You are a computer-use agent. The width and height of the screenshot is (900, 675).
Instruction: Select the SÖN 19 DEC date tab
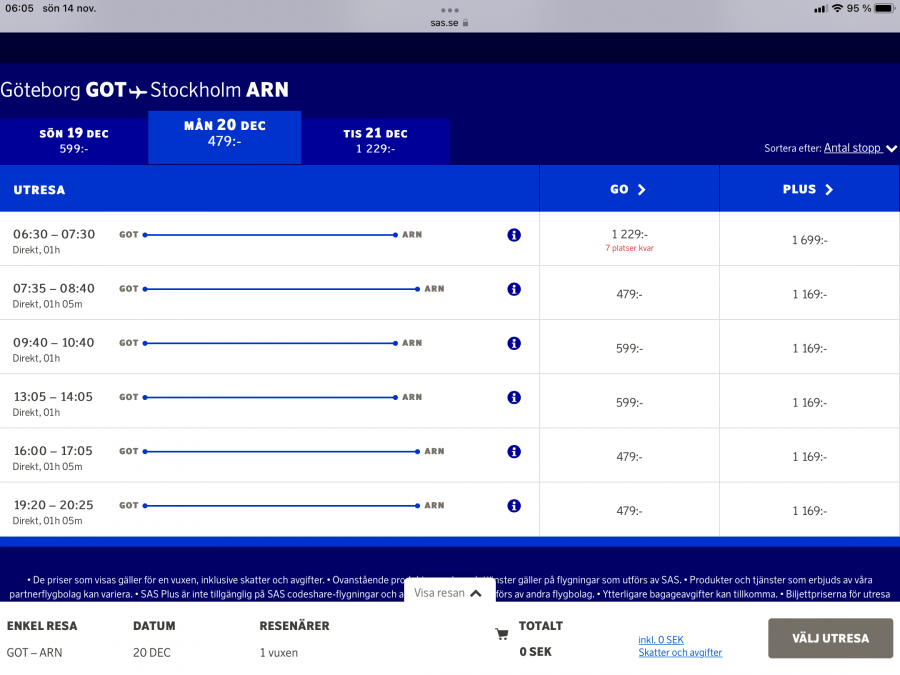(74, 141)
